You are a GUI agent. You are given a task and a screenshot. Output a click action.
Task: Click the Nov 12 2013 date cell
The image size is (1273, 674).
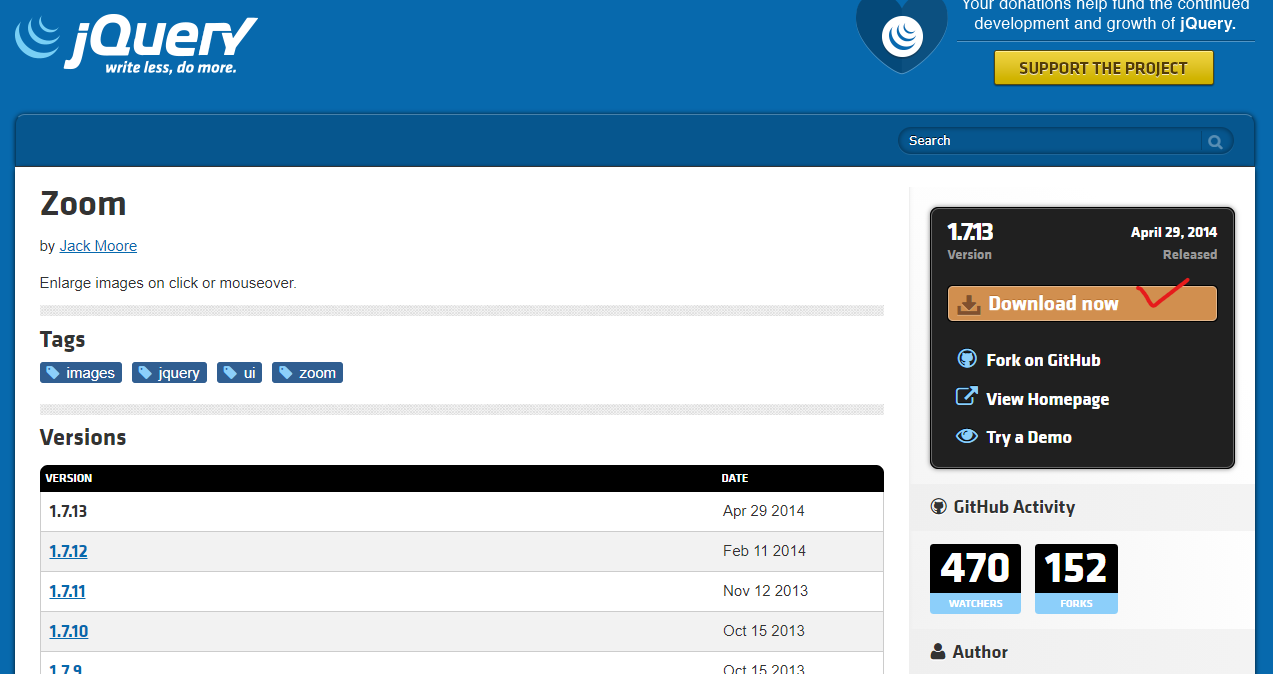(x=765, y=591)
